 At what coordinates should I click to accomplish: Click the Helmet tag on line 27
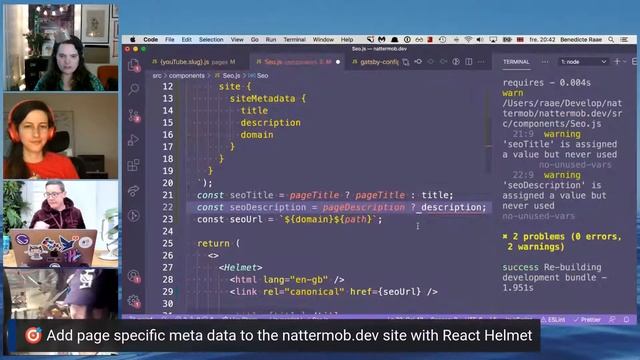coord(240,268)
